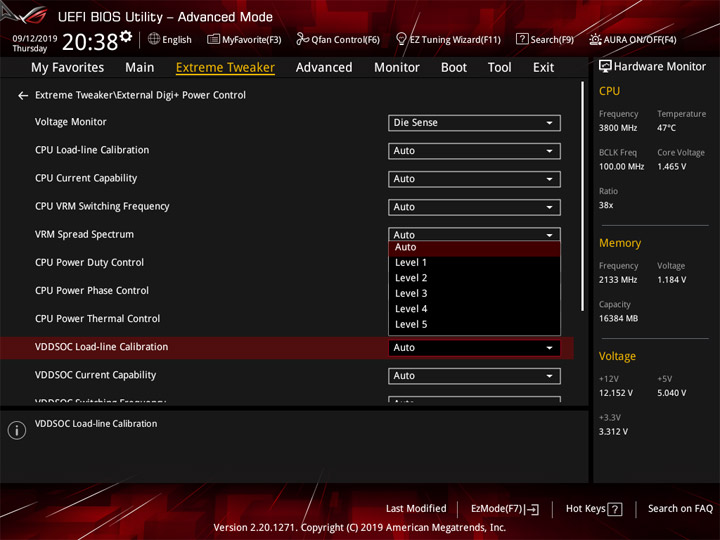Screen dimensions: 720x540
Task: Collapse the VRM Spread Spectrum dropdown
Action: pos(474,234)
